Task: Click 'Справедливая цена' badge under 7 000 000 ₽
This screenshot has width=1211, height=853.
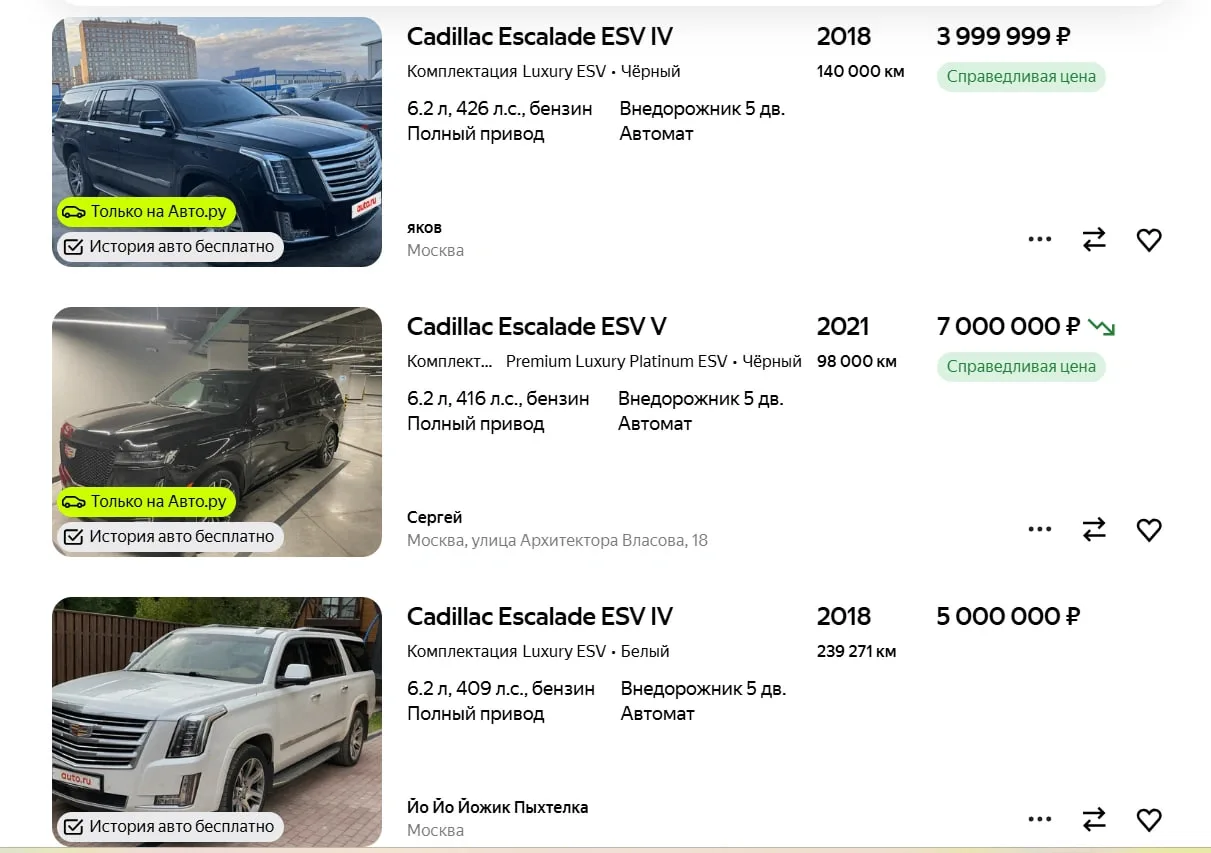Action: coord(1021,367)
